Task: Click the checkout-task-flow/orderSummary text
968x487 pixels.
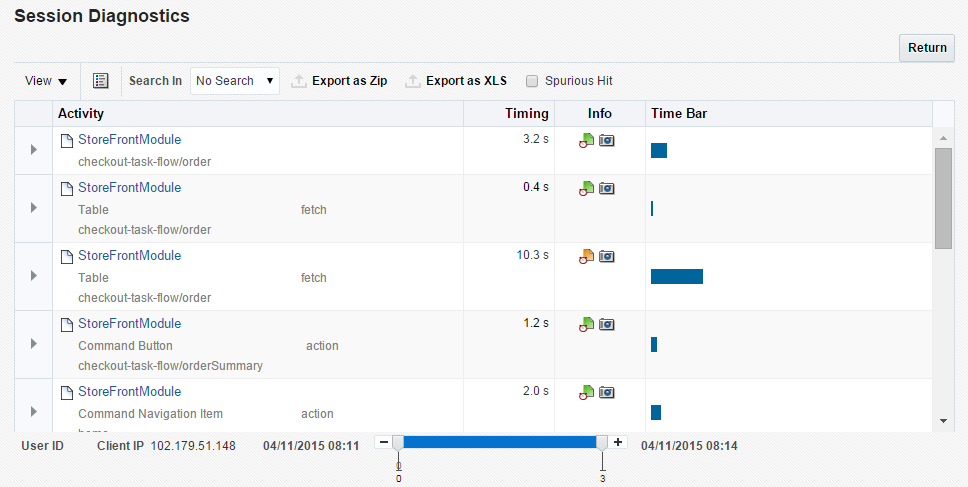Action: pyautogui.click(x=170, y=366)
